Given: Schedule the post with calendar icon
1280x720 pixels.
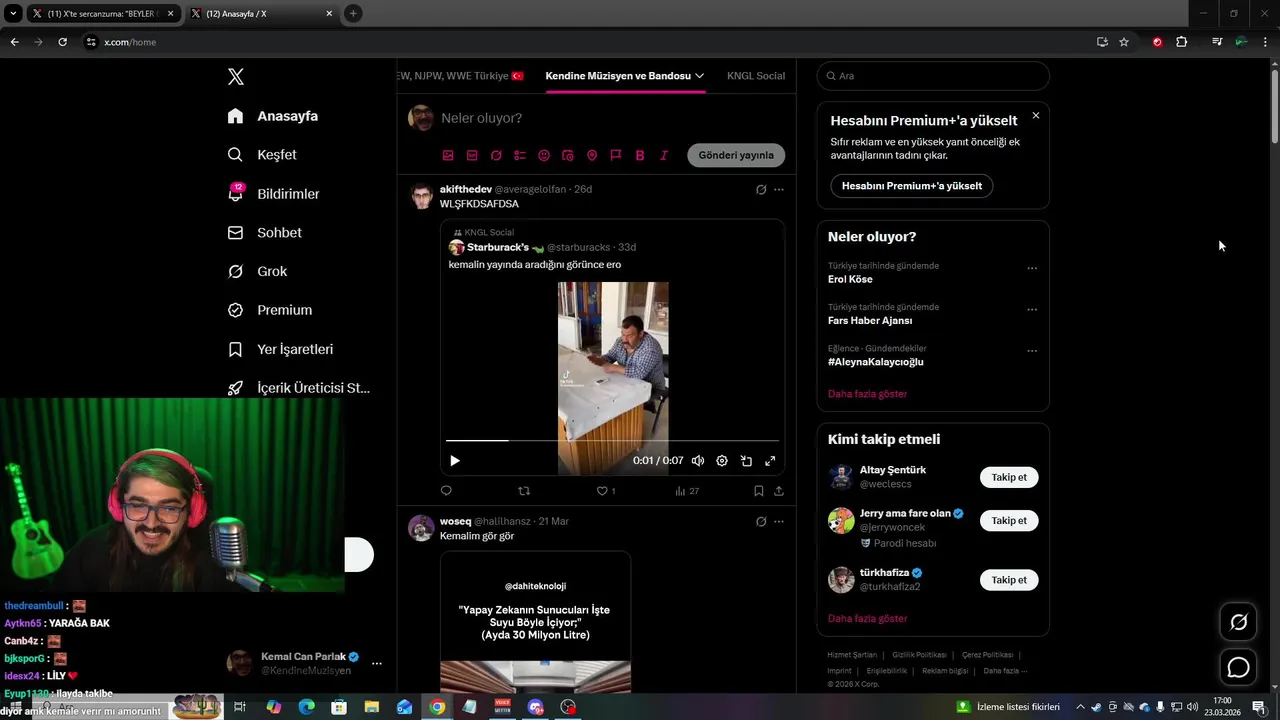Looking at the screenshot, I should tap(568, 155).
